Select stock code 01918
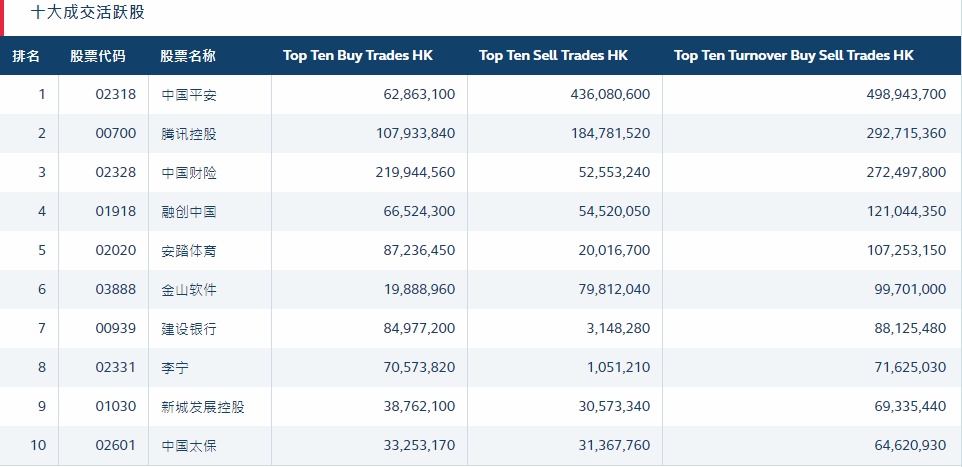 click(103, 212)
